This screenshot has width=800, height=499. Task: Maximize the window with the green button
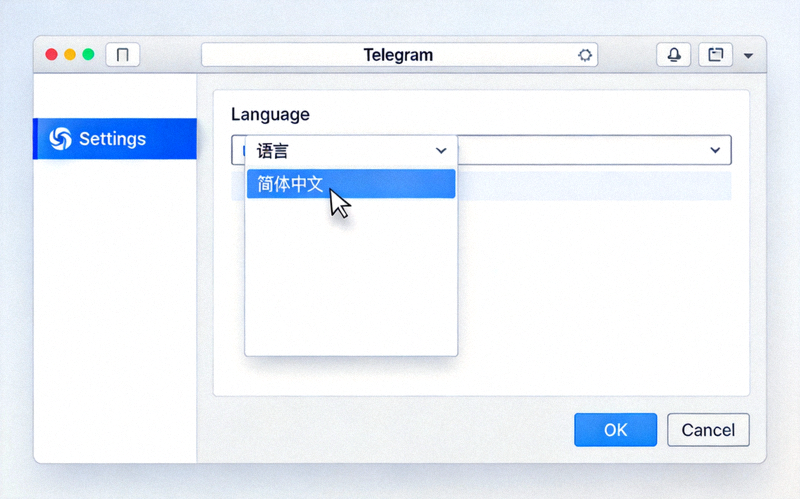[x=88, y=55]
